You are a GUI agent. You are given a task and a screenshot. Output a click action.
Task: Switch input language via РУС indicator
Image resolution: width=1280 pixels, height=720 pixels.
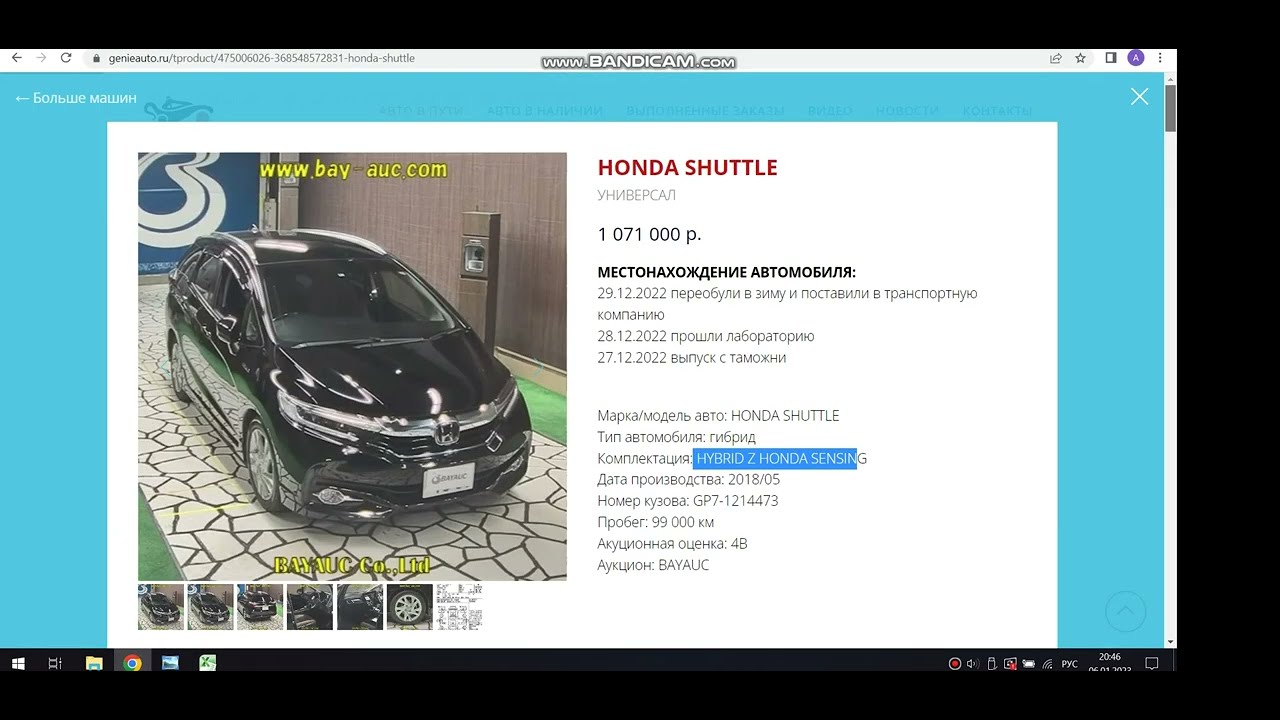pyautogui.click(x=1070, y=664)
